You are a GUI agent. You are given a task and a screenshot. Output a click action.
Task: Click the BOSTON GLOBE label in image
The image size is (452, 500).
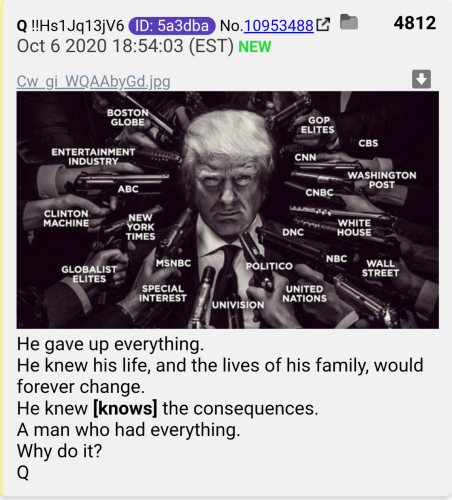tap(128, 117)
